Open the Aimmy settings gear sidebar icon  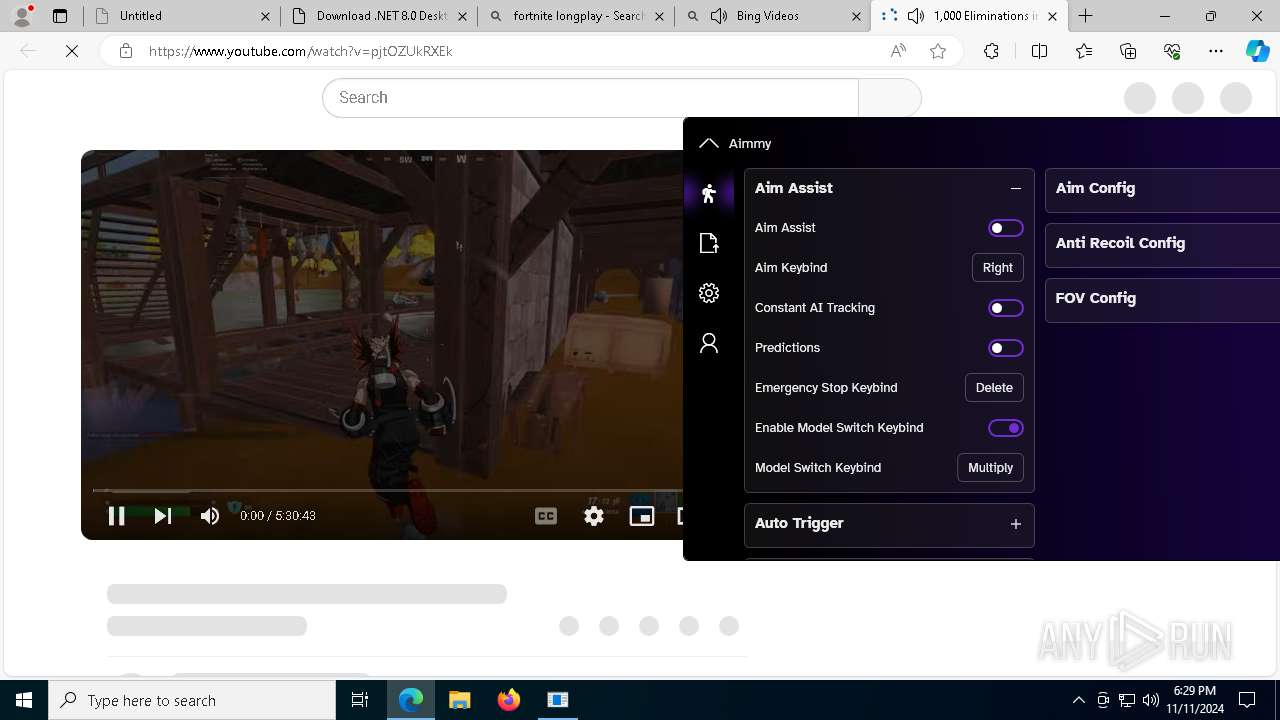click(x=709, y=293)
